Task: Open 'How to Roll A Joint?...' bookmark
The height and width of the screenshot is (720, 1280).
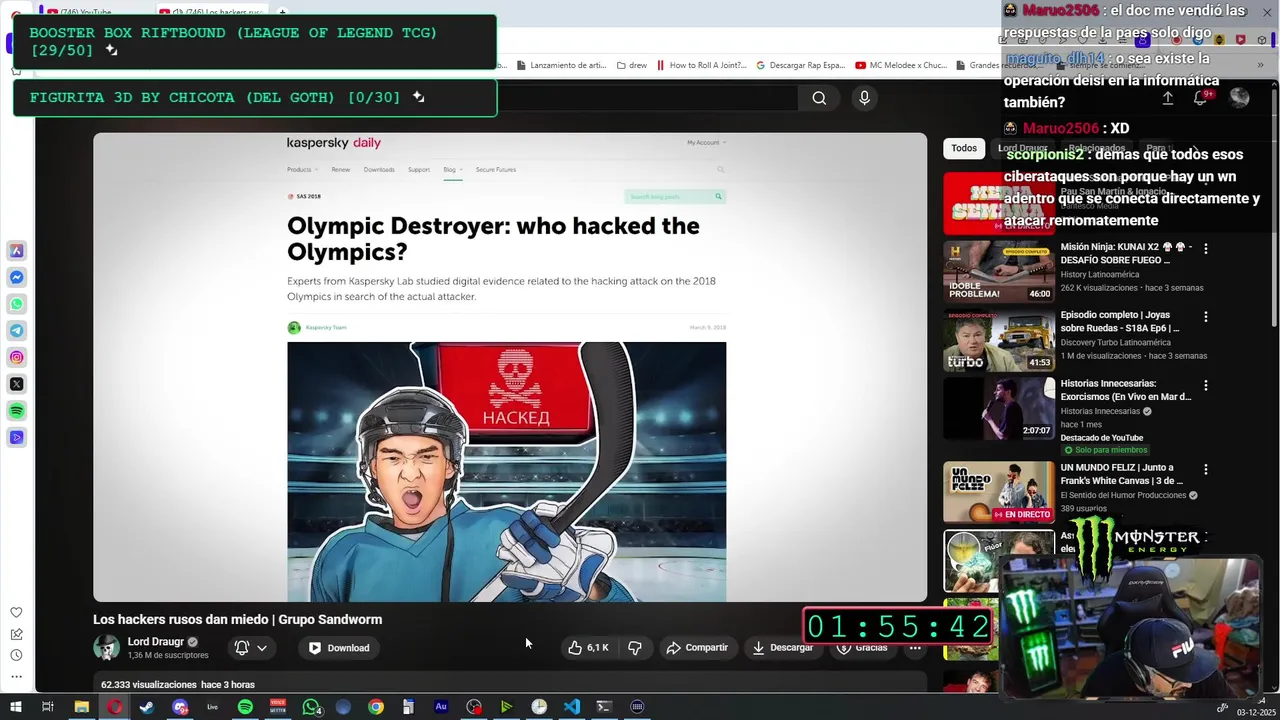Action: point(701,65)
